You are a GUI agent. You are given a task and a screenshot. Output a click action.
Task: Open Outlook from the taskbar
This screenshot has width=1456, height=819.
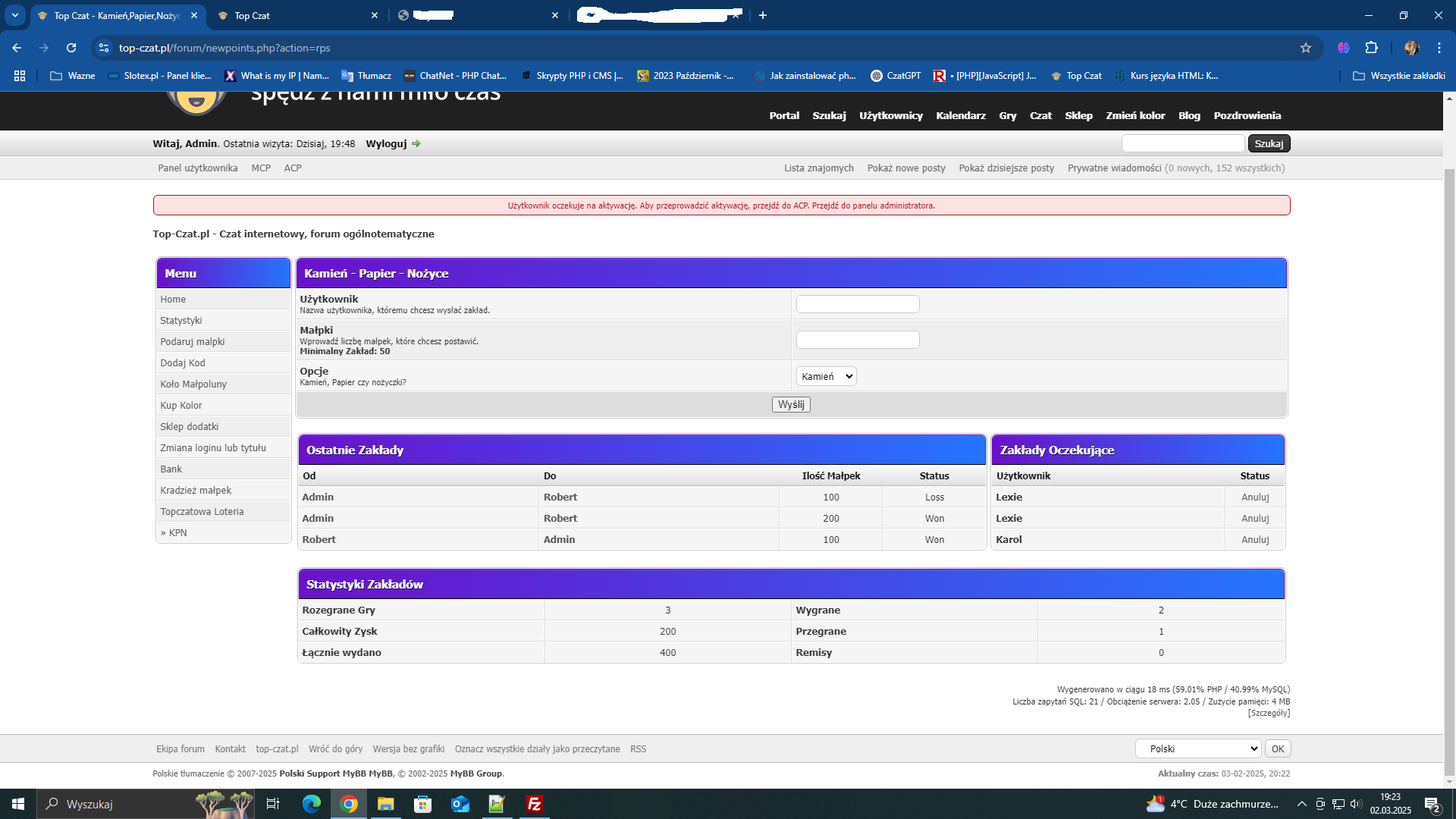tap(460, 804)
